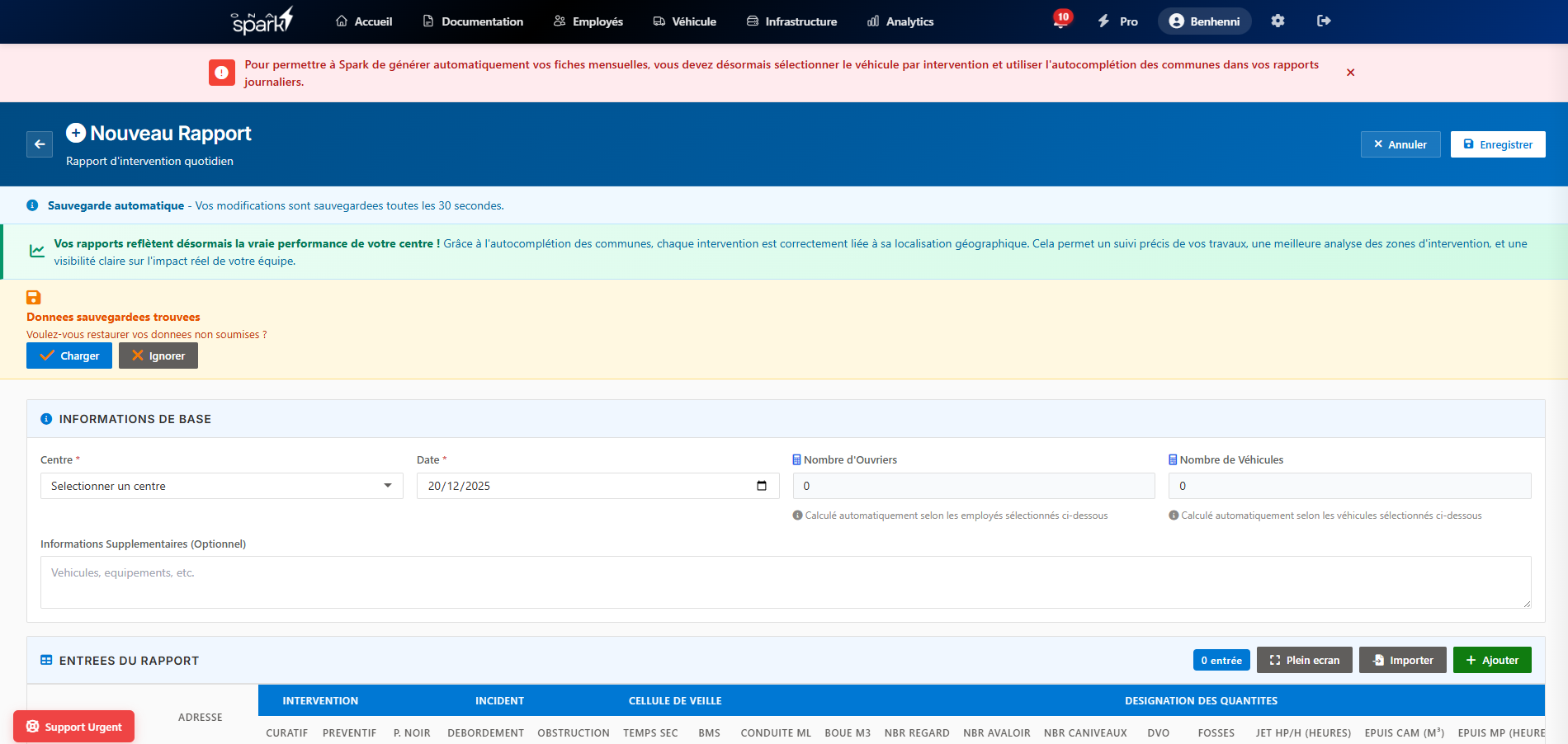The height and width of the screenshot is (744, 1568).
Task: Click the logout arrow icon
Action: [1324, 21]
